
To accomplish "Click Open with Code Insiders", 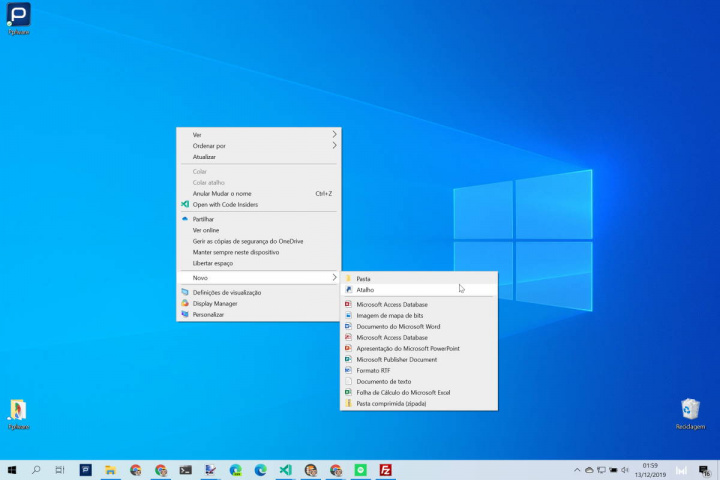I will point(225,204).
